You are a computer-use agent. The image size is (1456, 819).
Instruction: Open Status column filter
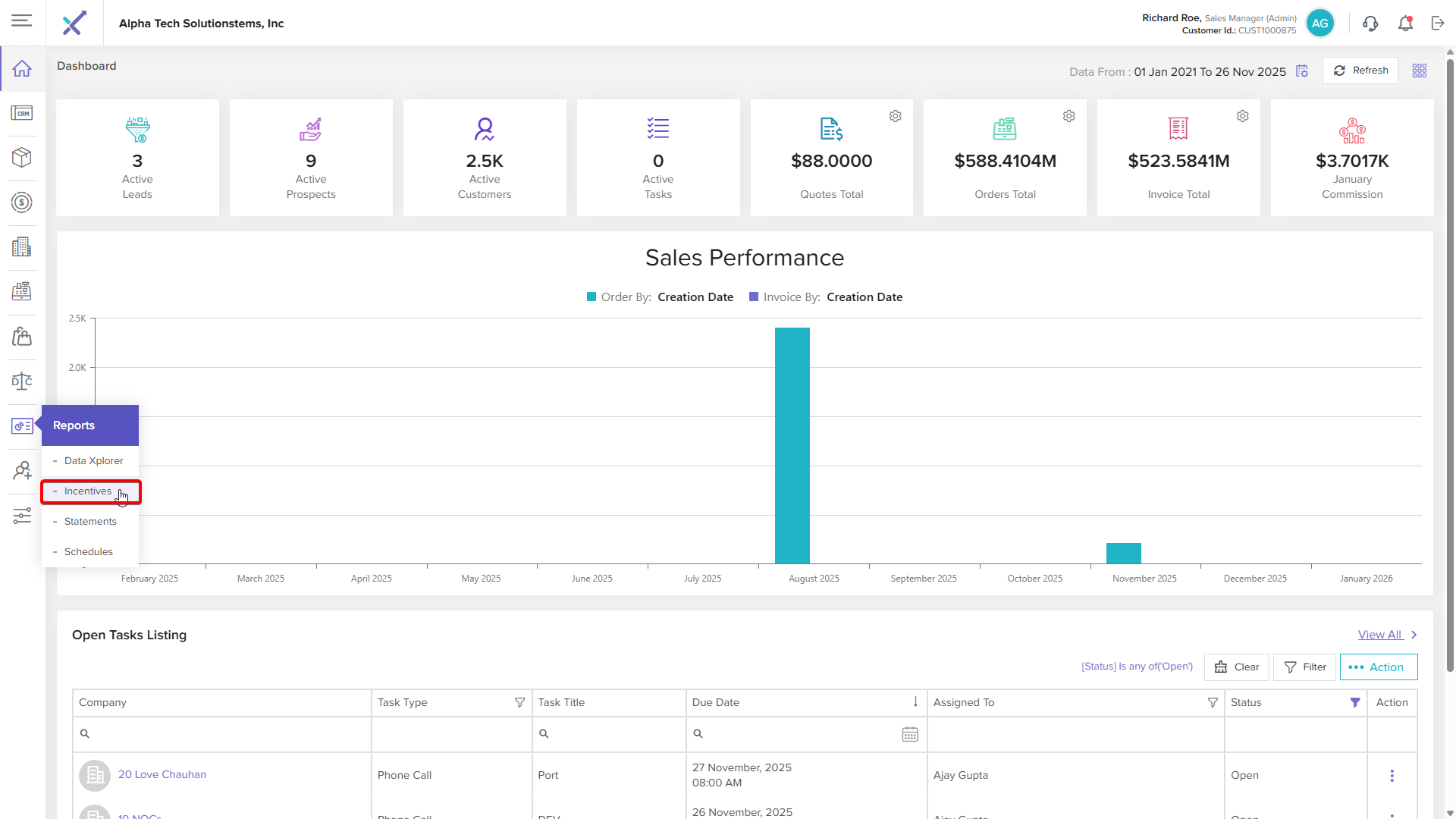1355,703
